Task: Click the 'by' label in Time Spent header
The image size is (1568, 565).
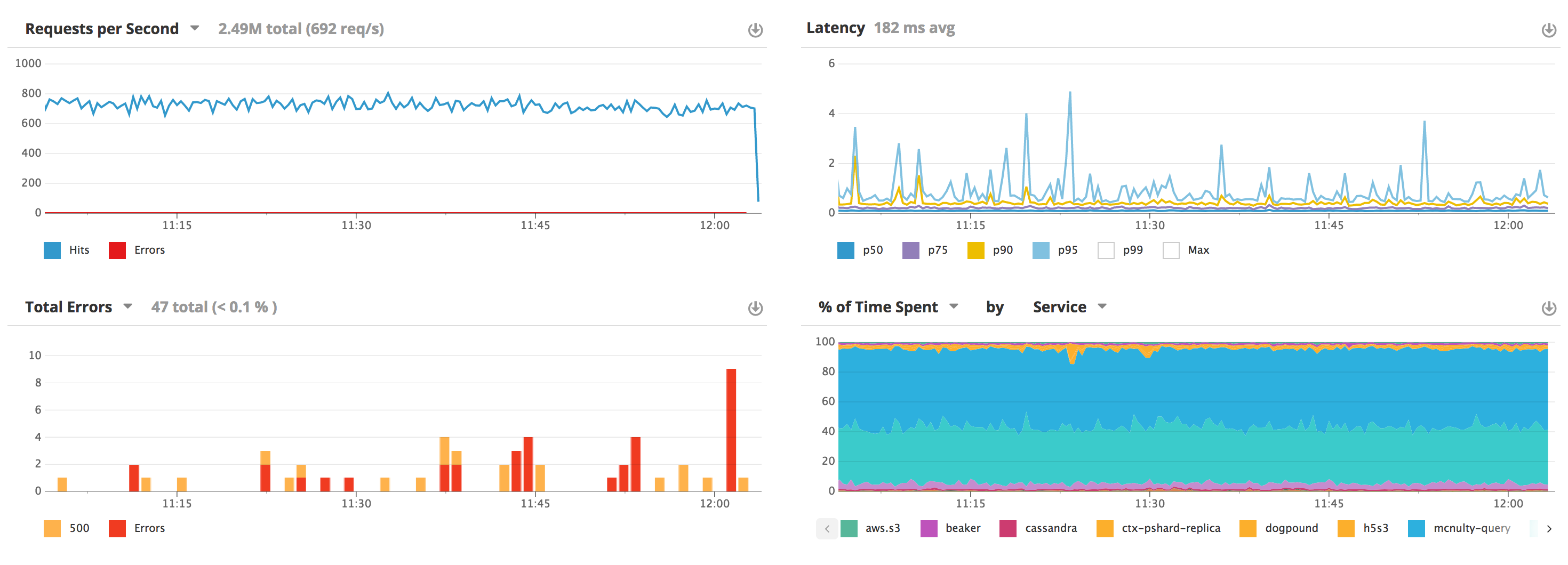Action: [x=995, y=306]
